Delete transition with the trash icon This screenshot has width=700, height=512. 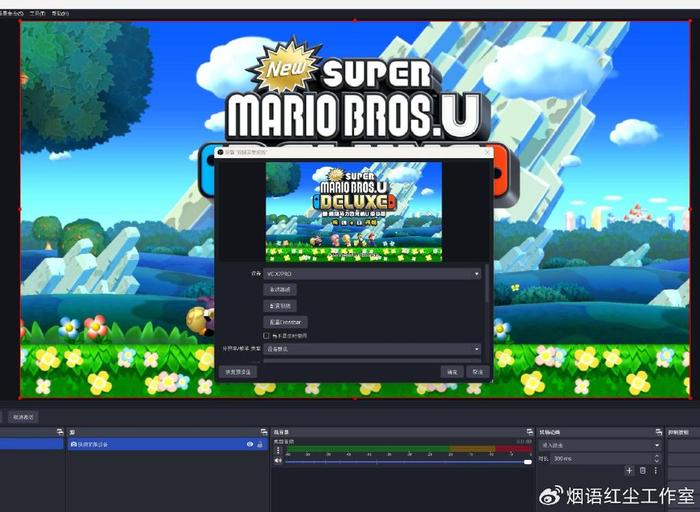[643, 470]
